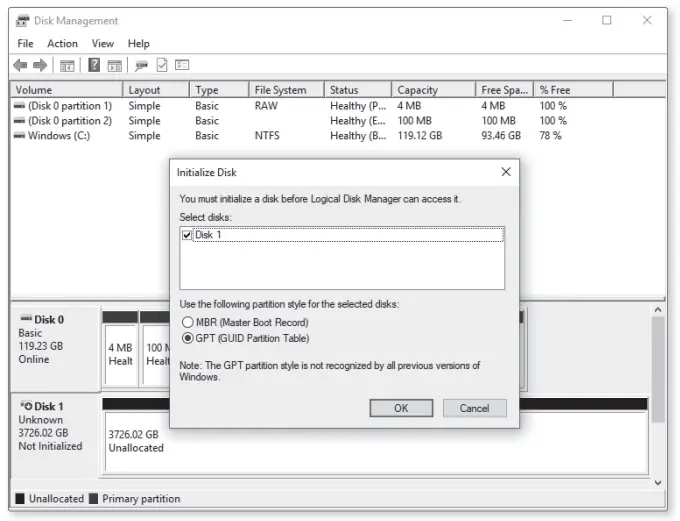The height and width of the screenshot is (521, 680).
Task: Open the Action menu
Action: click(x=62, y=43)
